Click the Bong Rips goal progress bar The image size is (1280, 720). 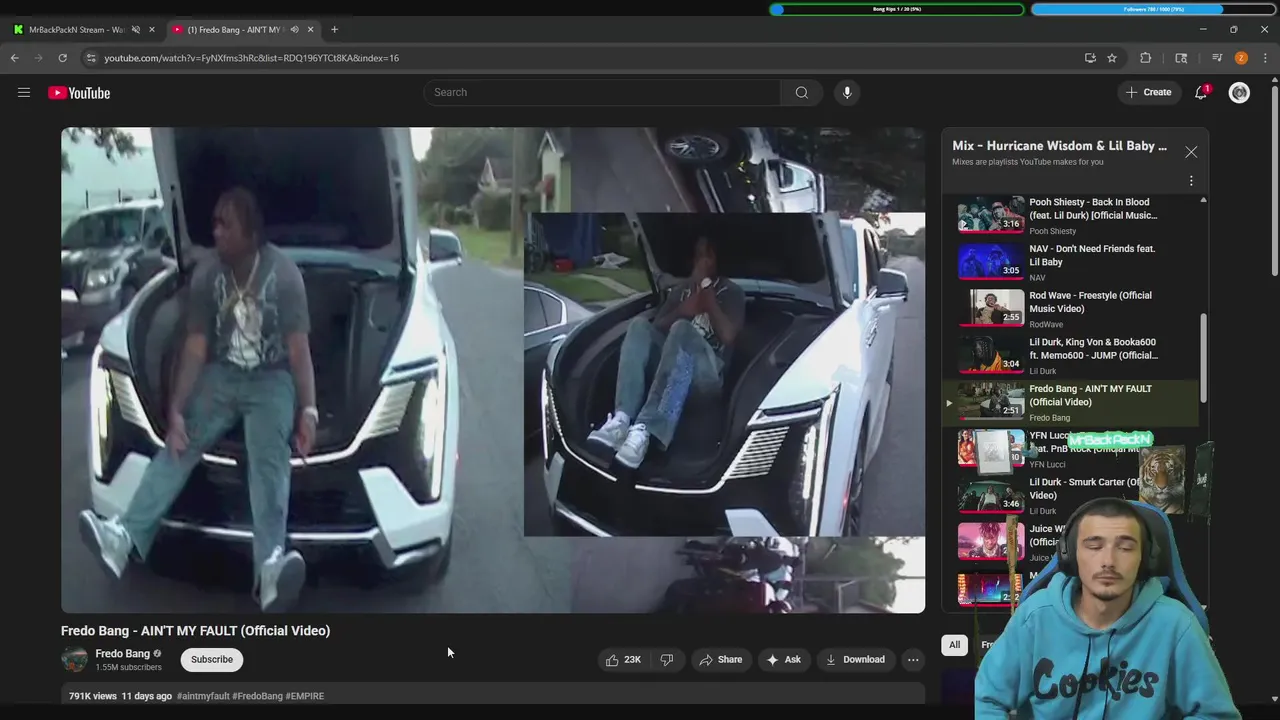point(897,9)
